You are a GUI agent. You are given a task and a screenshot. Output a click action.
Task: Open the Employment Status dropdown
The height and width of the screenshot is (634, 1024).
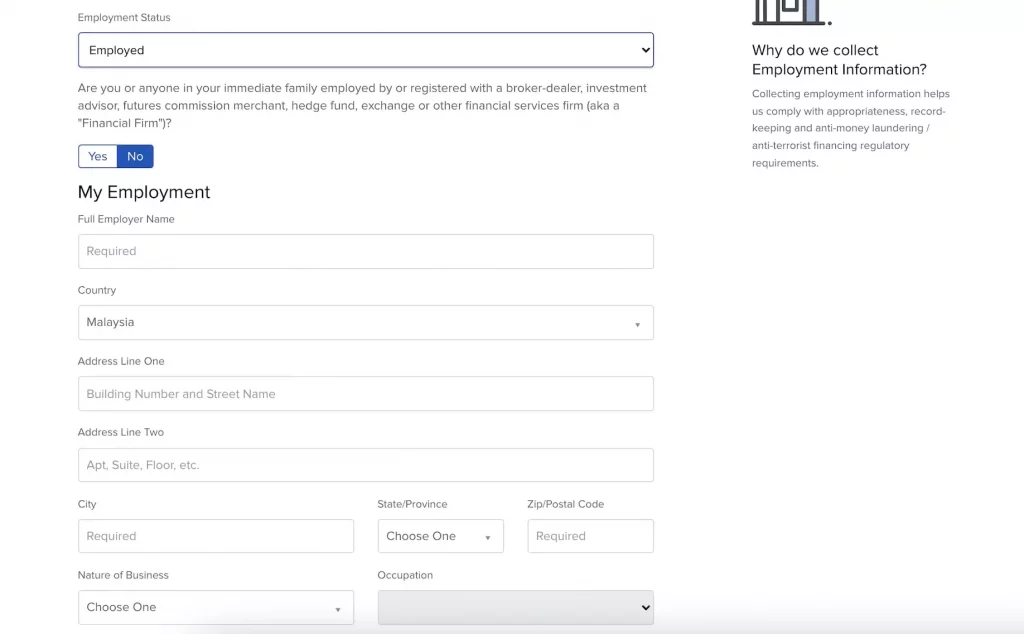pyautogui.click(x=365, y=50)
